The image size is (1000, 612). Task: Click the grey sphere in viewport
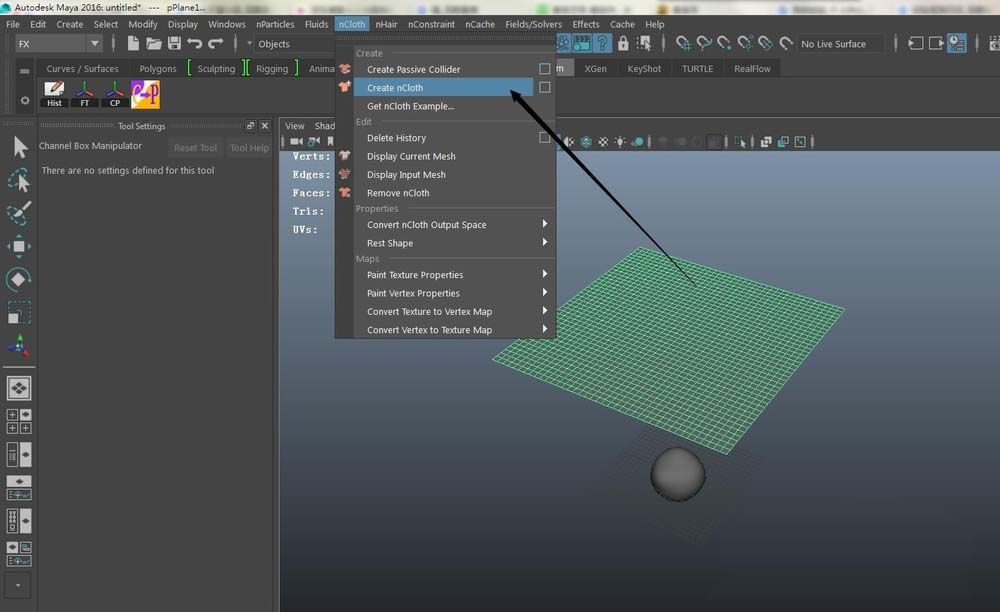pos(677,474)
